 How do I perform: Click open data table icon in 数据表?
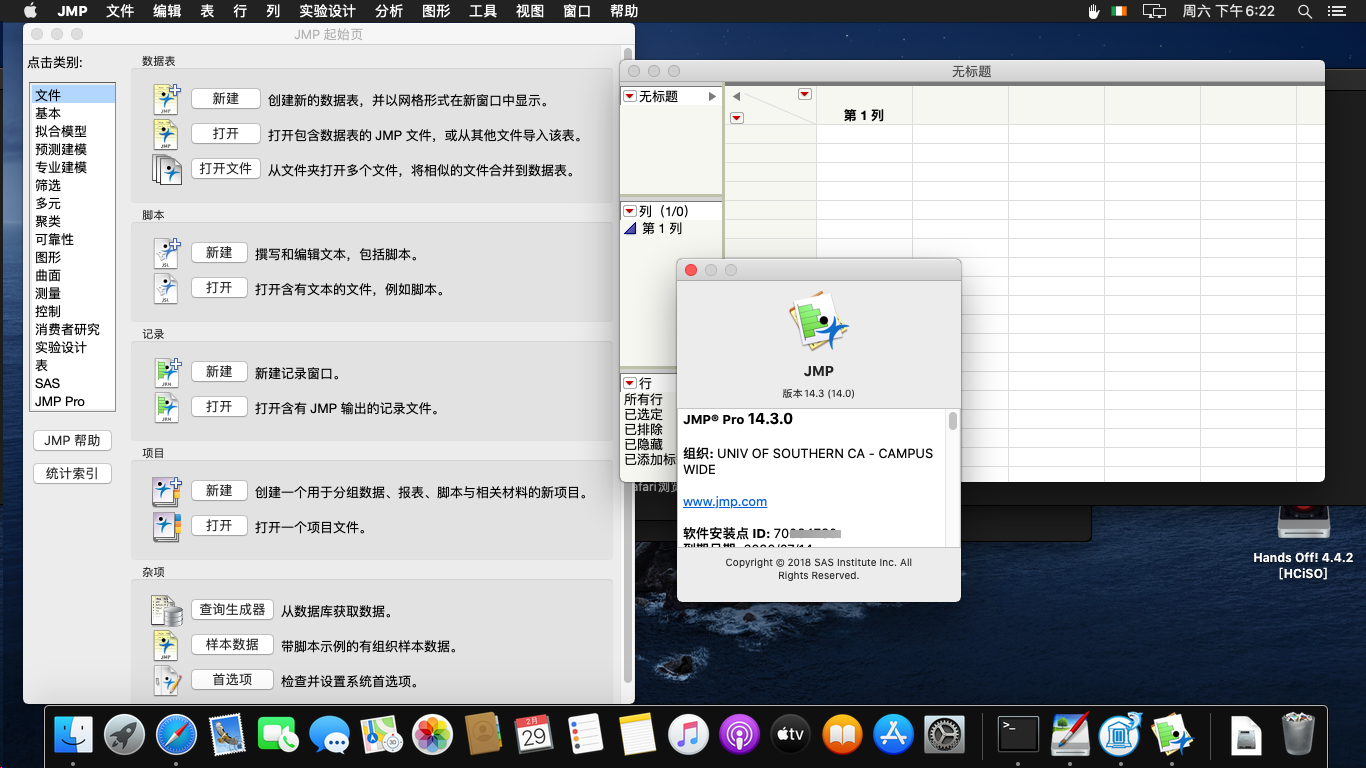click(x=166, y=134)
